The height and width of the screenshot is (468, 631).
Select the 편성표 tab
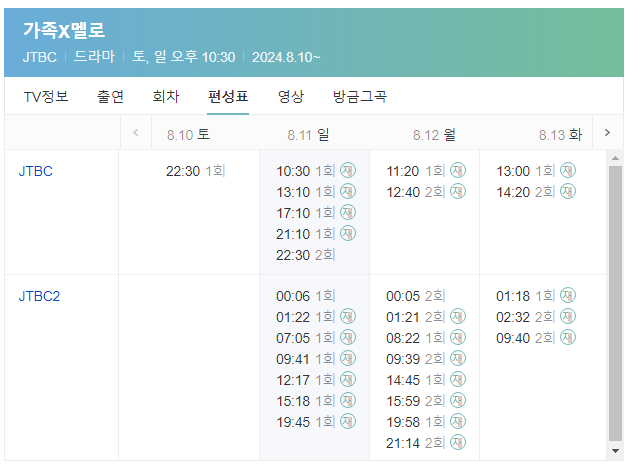[228, 97]
